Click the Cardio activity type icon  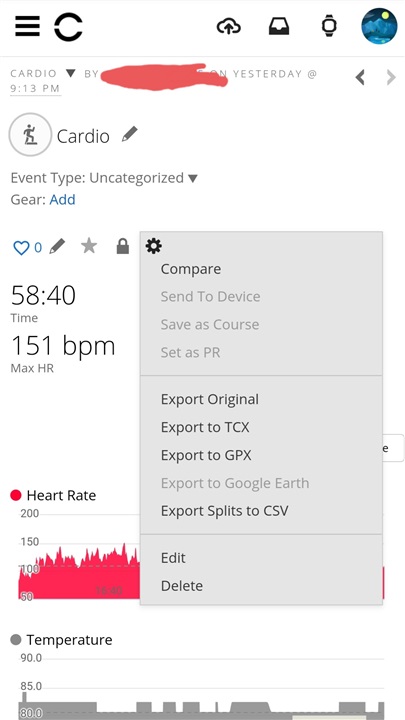(x=30, y=135)
